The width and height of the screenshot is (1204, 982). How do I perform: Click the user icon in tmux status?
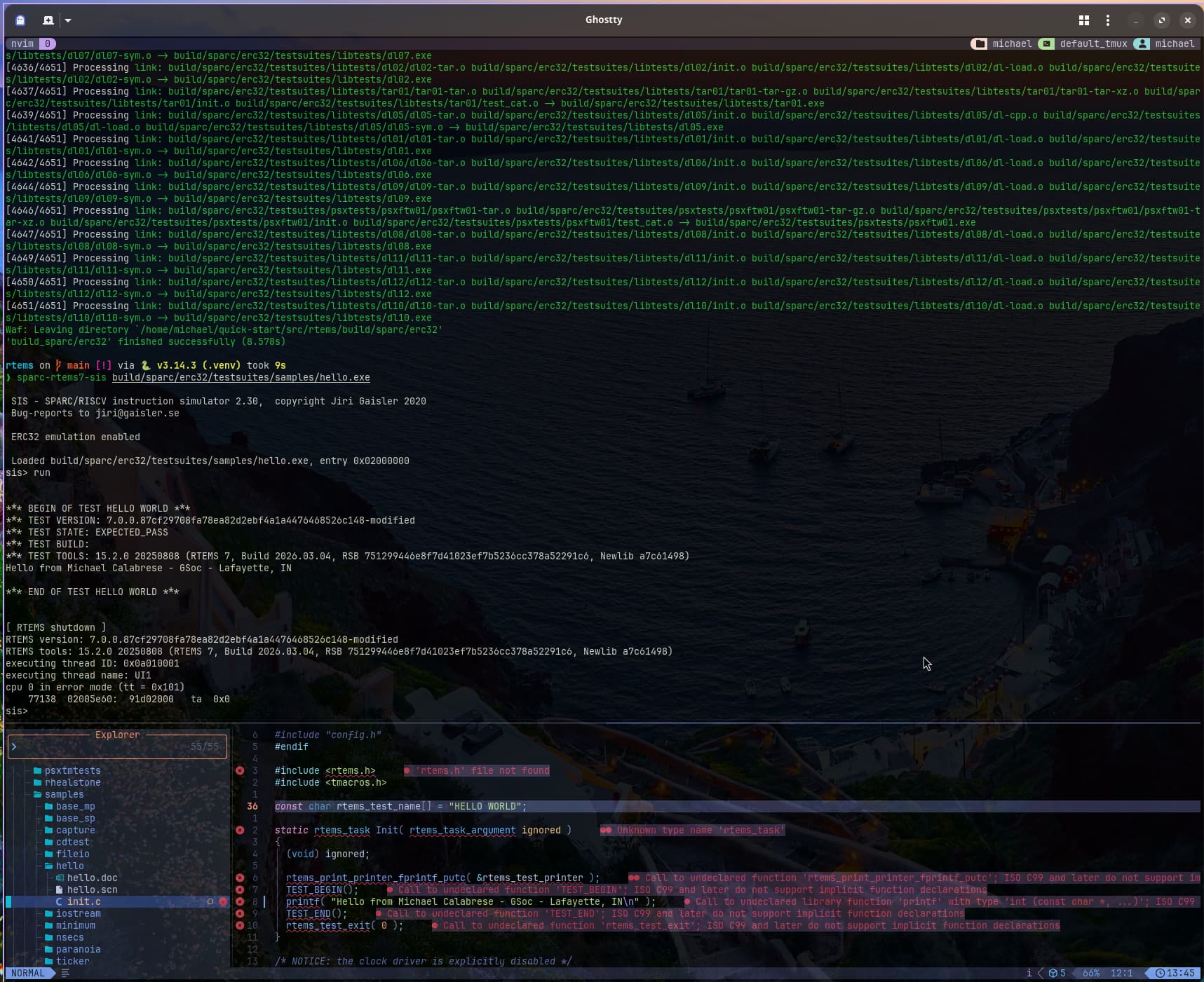point(1142,43)
